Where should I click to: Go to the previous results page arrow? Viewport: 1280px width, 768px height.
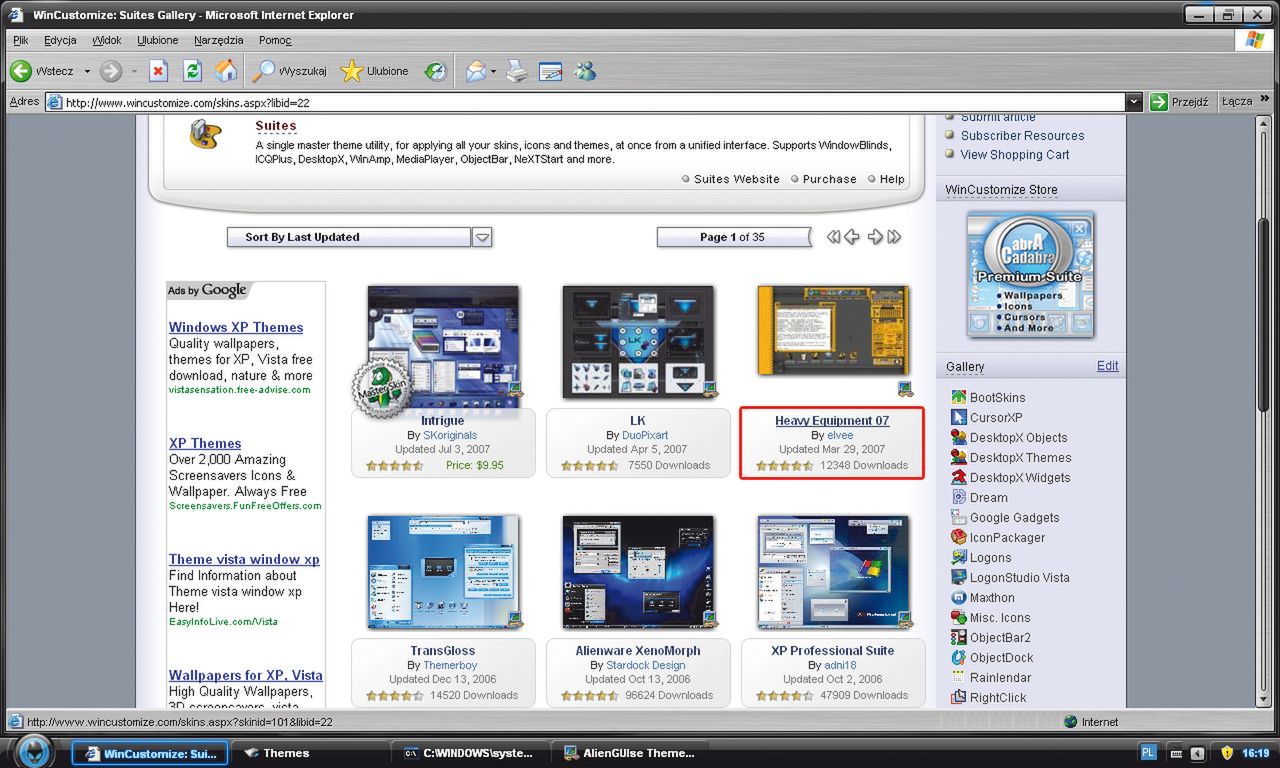[x=852, y=237]
